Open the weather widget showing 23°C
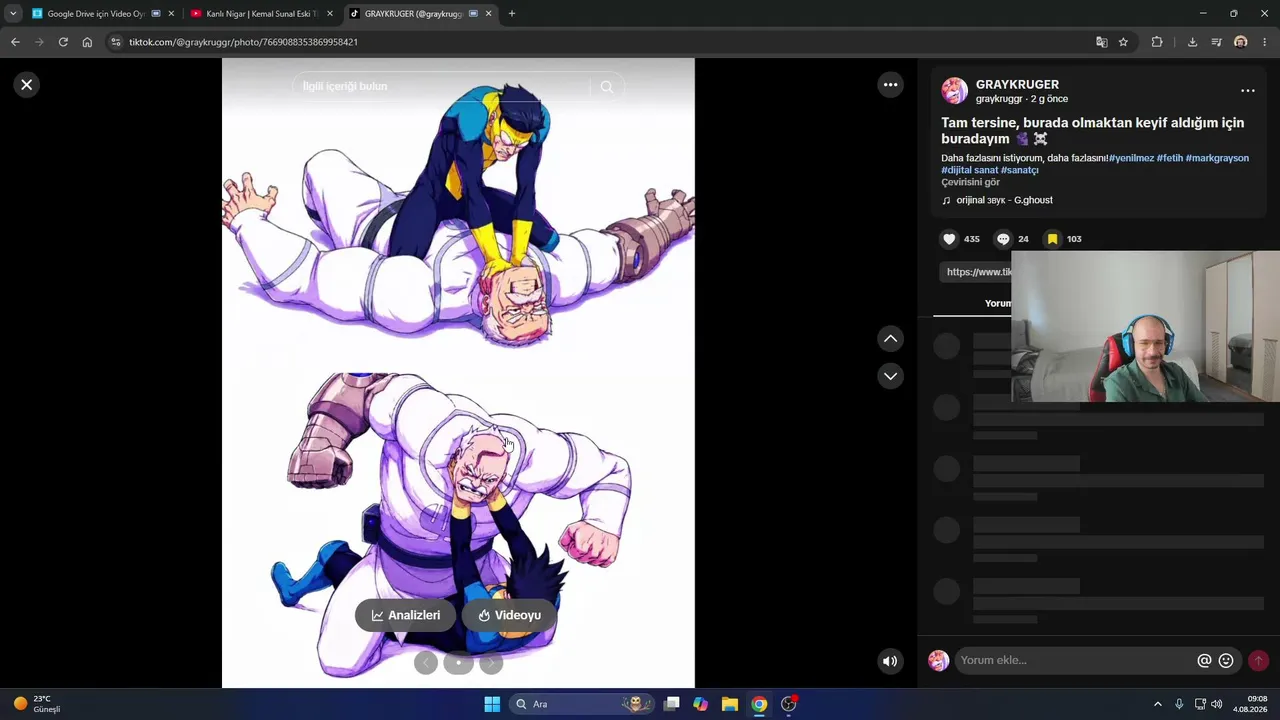 [x=36, y=704]
